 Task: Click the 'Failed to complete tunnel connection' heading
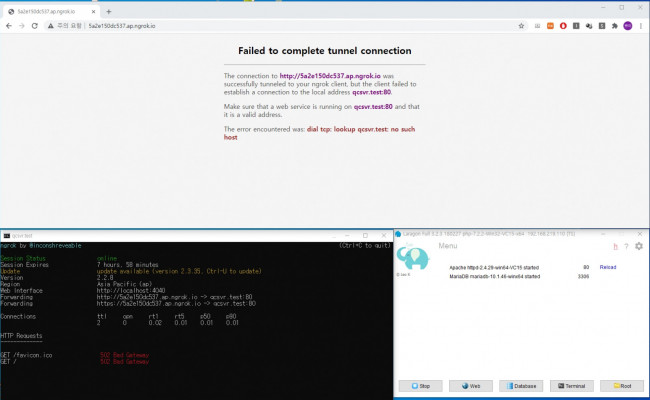325,51
